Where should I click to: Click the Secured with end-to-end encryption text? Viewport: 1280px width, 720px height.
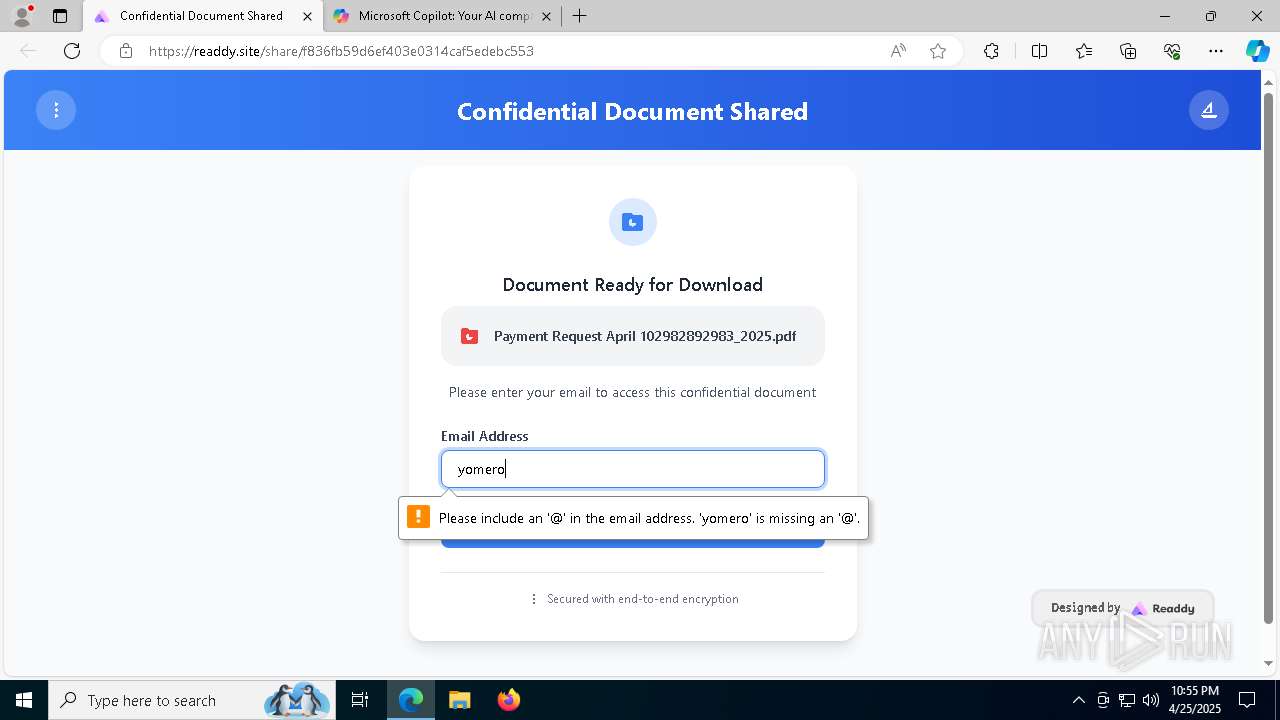tap(643, 599)
